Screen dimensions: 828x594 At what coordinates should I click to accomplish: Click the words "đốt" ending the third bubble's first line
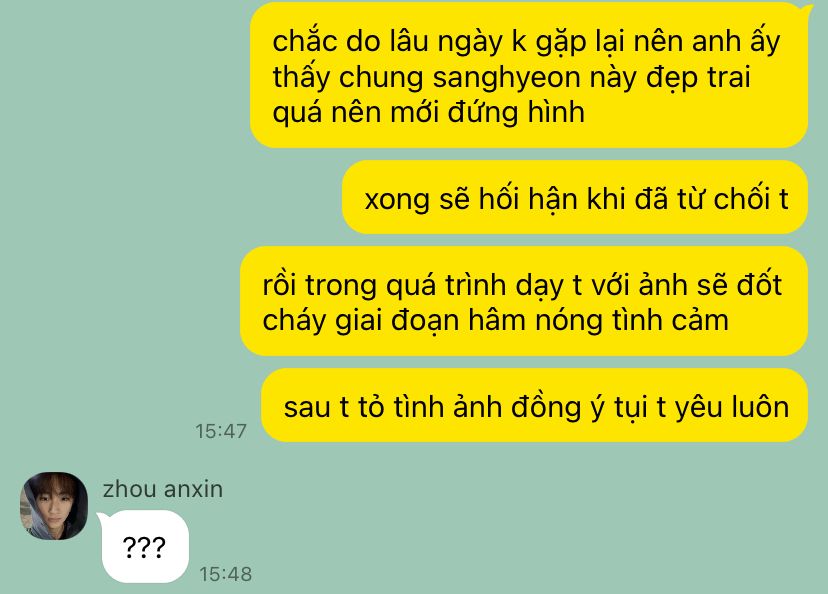tap(759, 284)
